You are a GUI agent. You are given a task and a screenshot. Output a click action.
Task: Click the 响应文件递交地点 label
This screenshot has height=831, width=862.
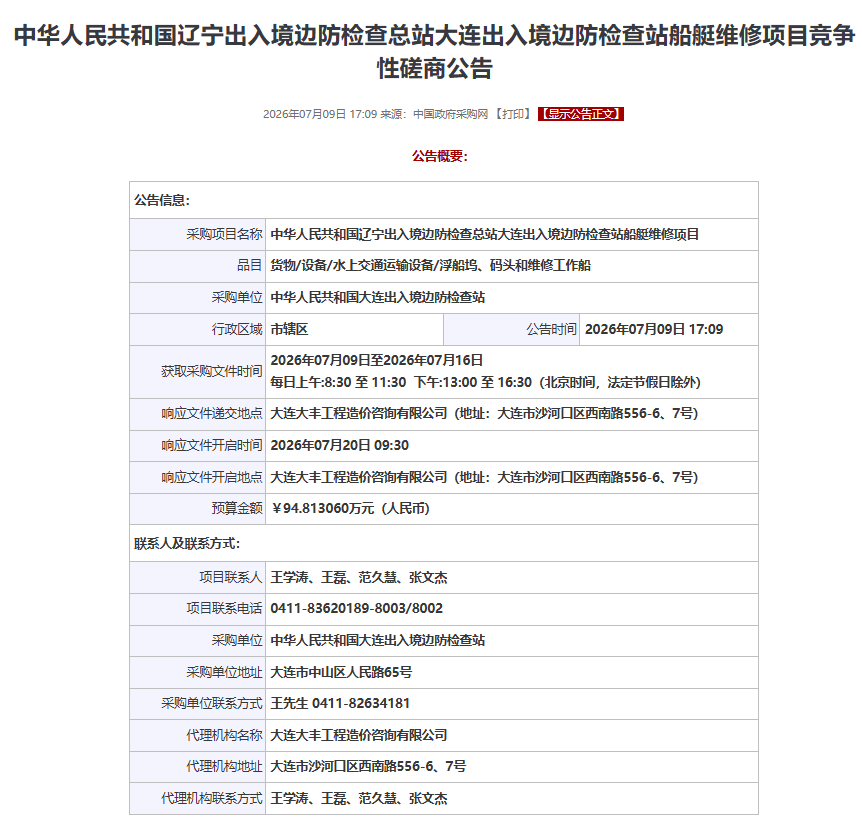tap(212, 413)
